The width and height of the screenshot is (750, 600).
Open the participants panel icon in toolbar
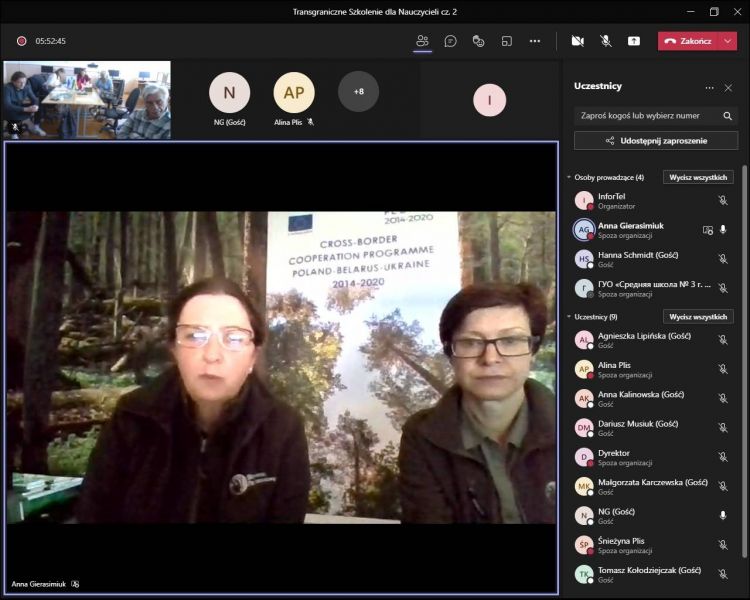coord(422,41)
